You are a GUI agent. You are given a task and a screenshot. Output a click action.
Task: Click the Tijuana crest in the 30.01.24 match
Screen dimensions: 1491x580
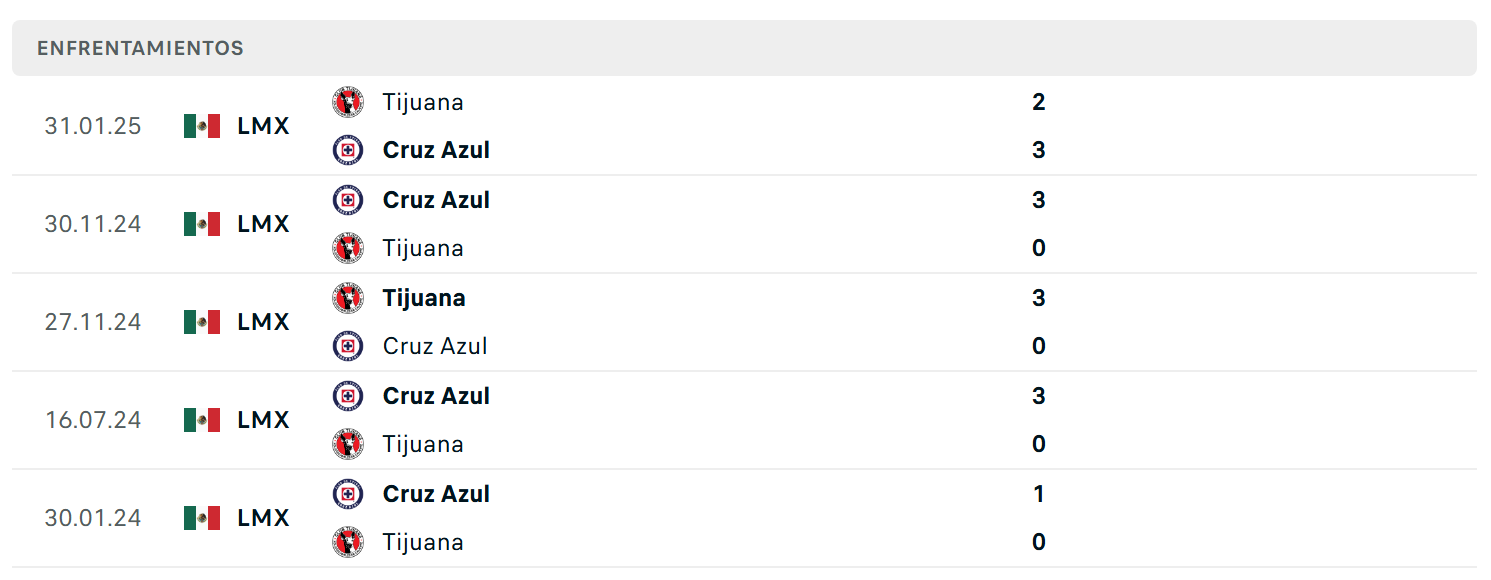348,542
